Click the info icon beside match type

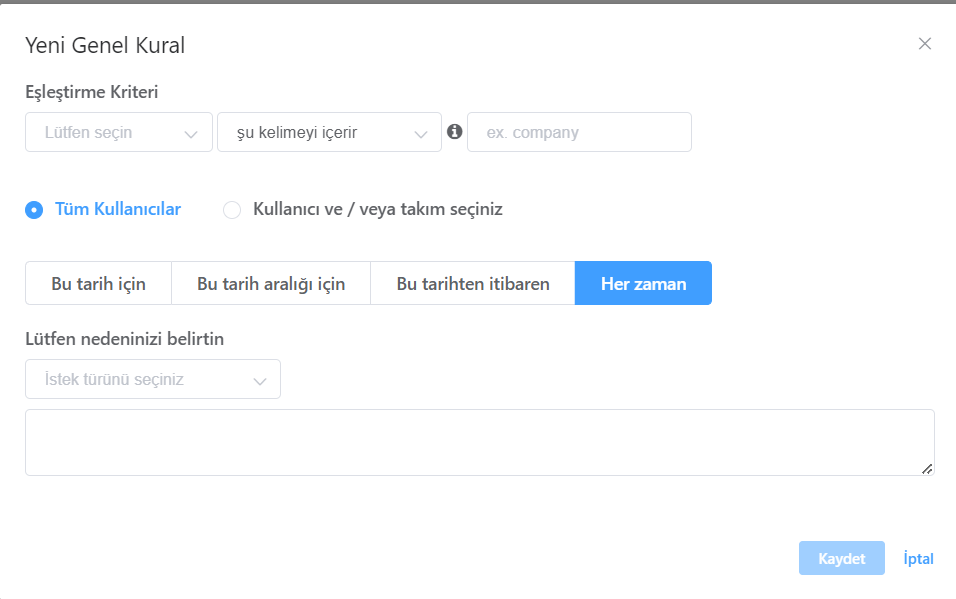pos(455,131)
